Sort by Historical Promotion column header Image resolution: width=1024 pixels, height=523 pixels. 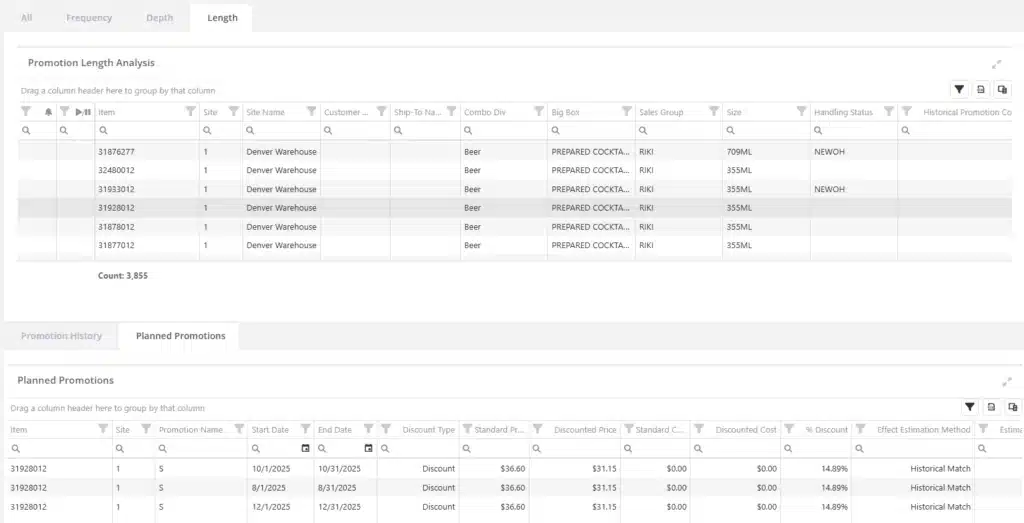pos(967,112)
